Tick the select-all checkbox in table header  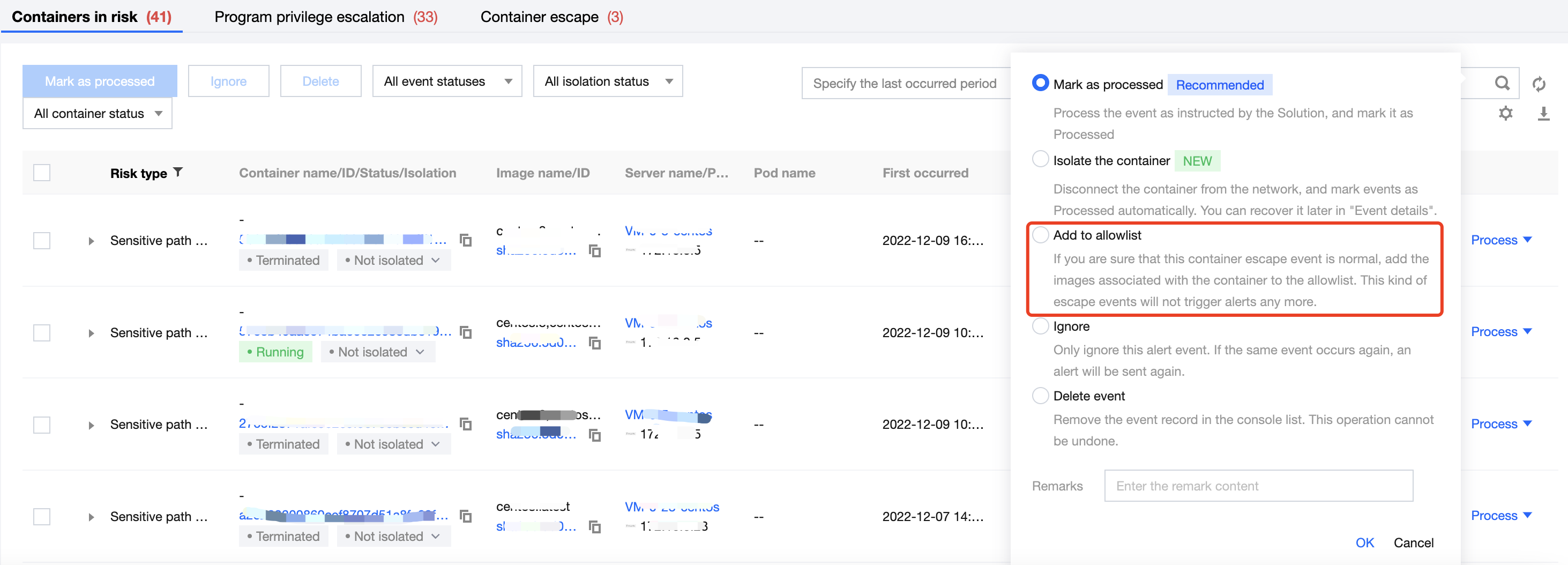click(x=42, y=173)
